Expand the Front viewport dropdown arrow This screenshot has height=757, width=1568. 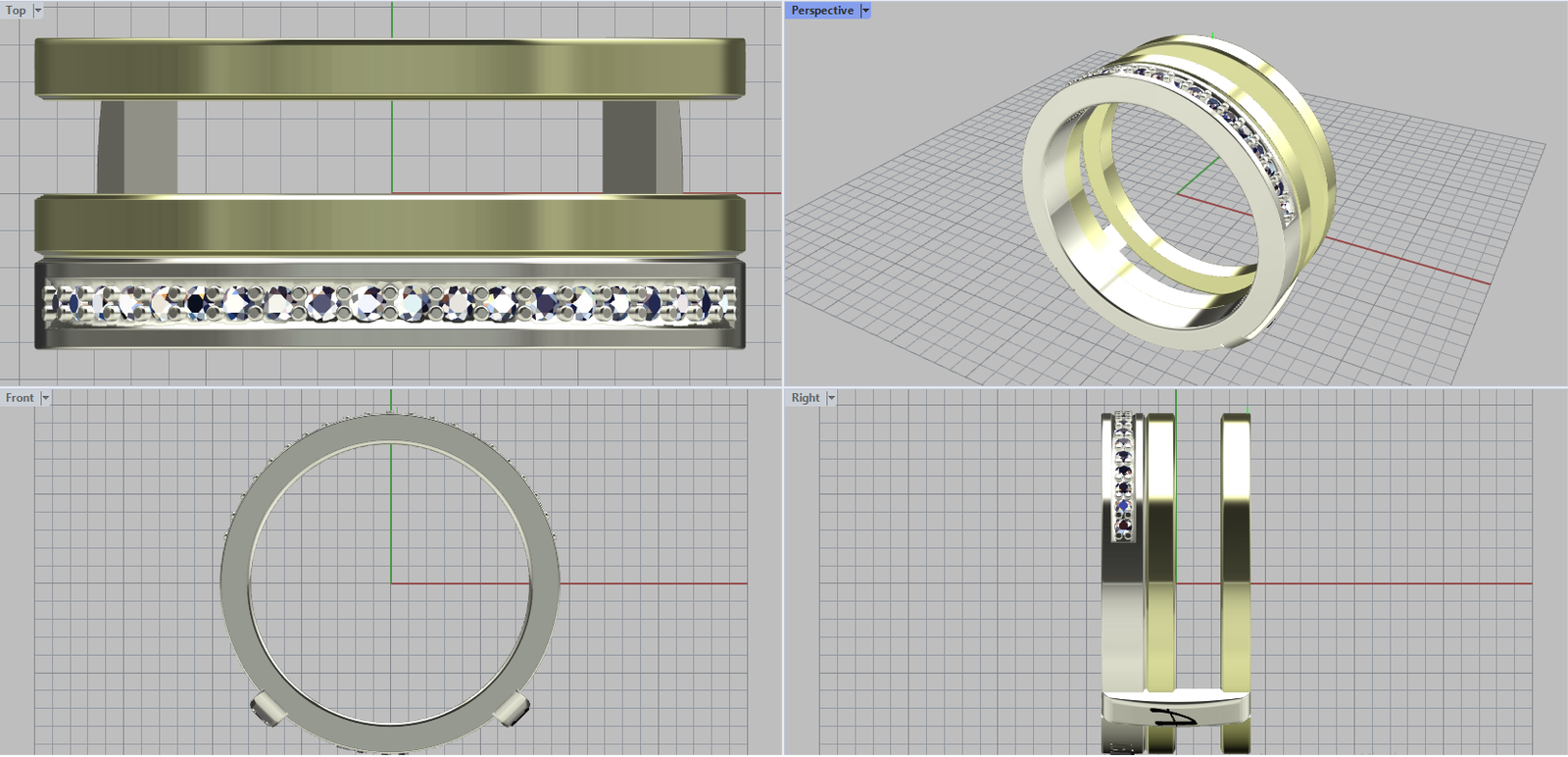point(45,398)
